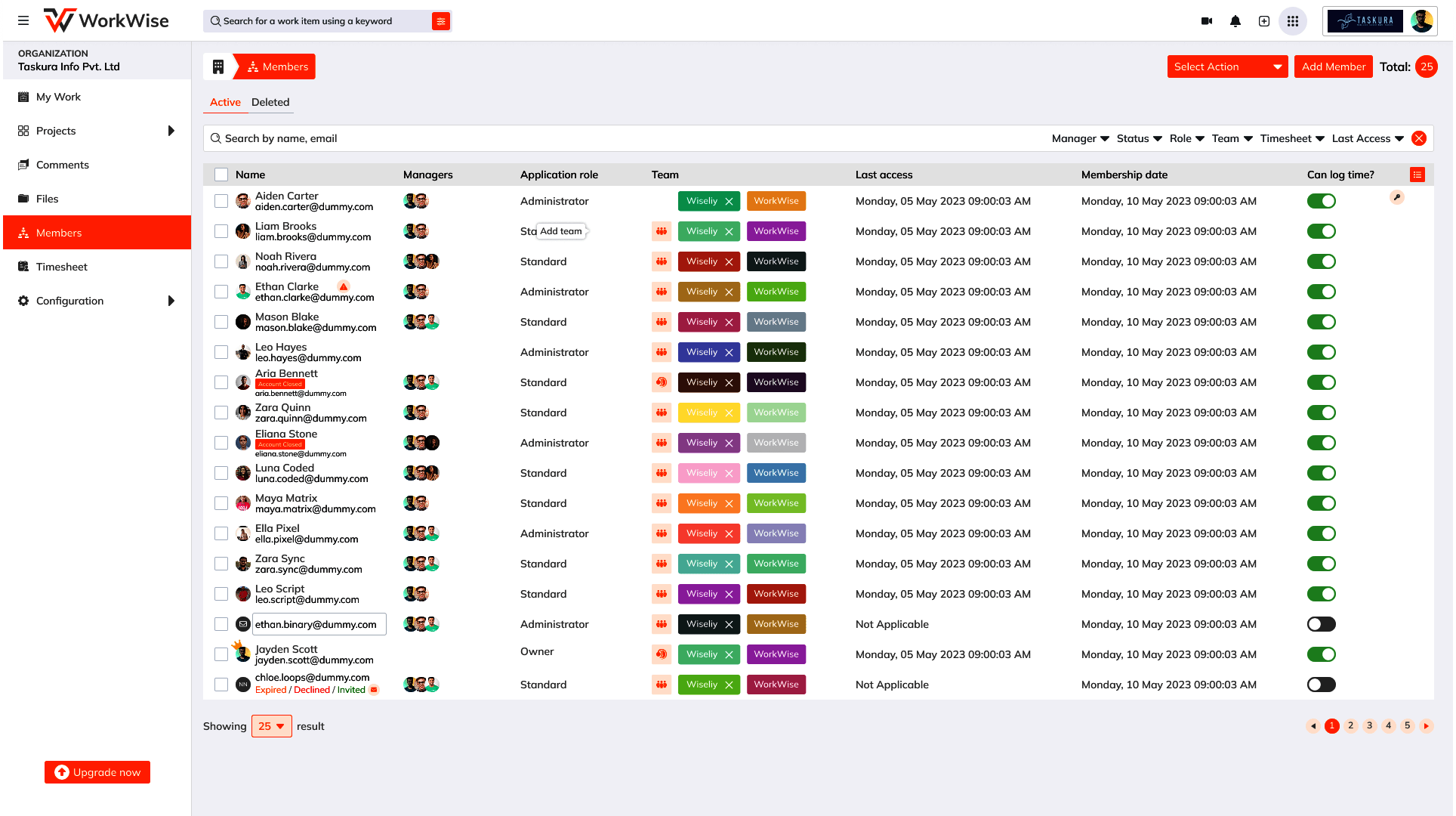This screenshot has height=816, width=1456.
Task: Clear filters with red X icon
Action: point(1419,138)
